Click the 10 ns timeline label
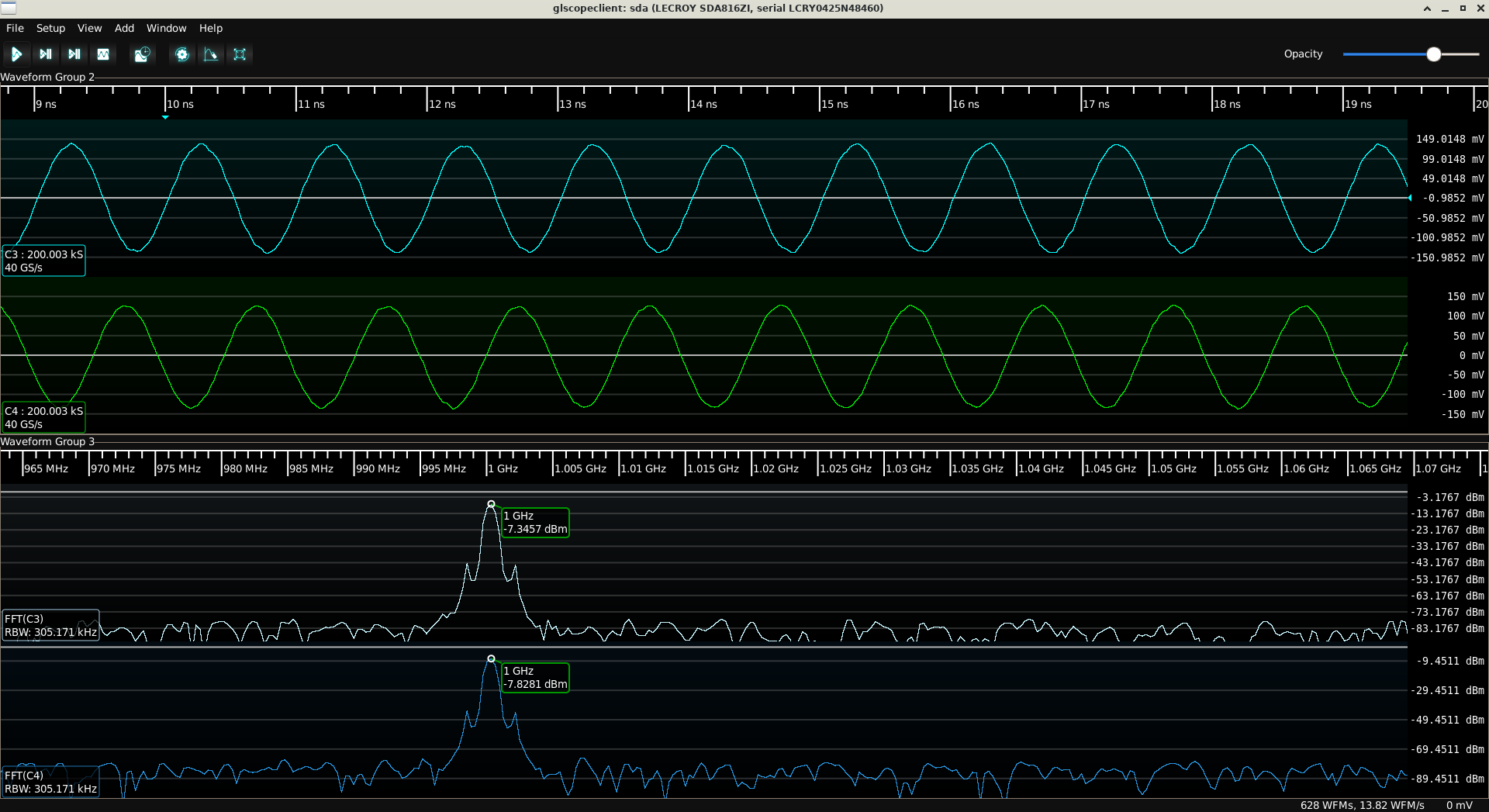The image size is (1489, 812). (x=180, y=104)
